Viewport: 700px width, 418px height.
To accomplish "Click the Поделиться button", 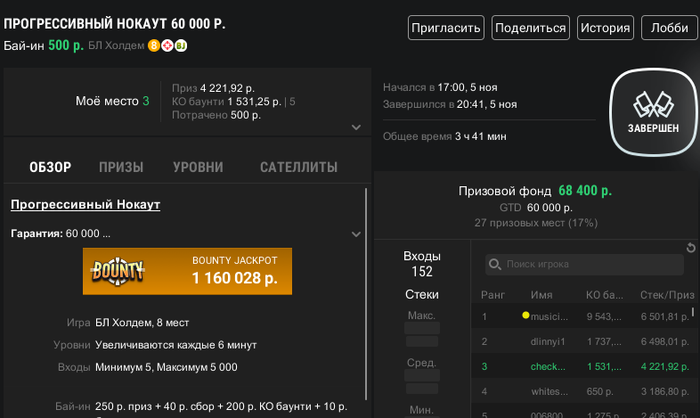I will point(530,28).
